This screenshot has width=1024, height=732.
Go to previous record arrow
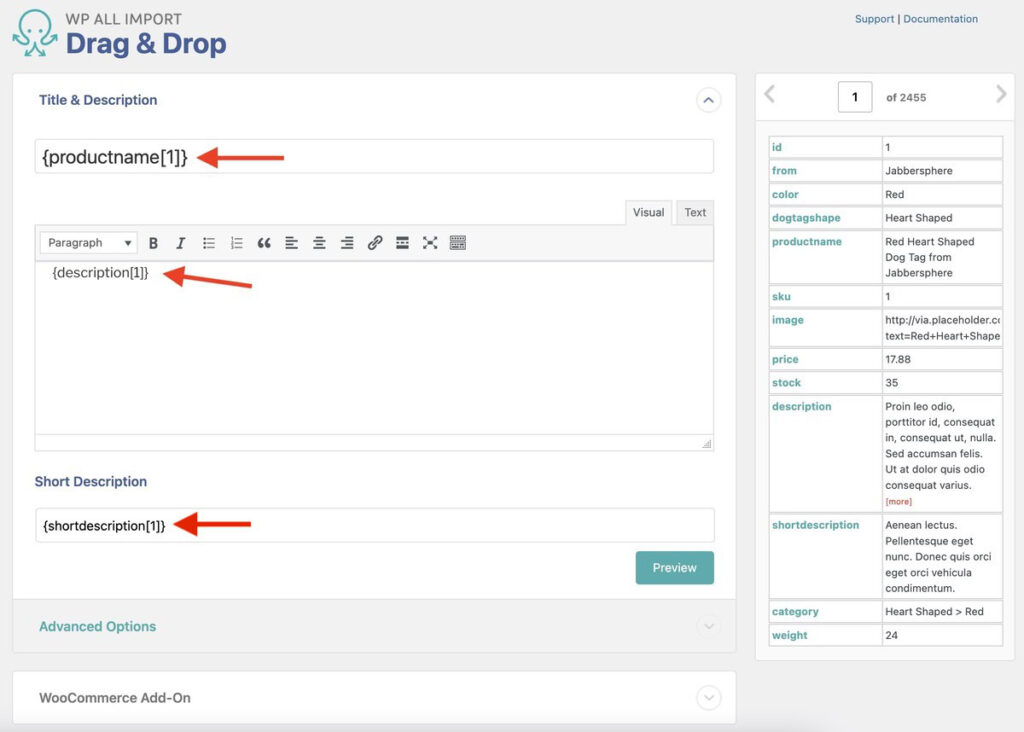[x=770, y=94]
